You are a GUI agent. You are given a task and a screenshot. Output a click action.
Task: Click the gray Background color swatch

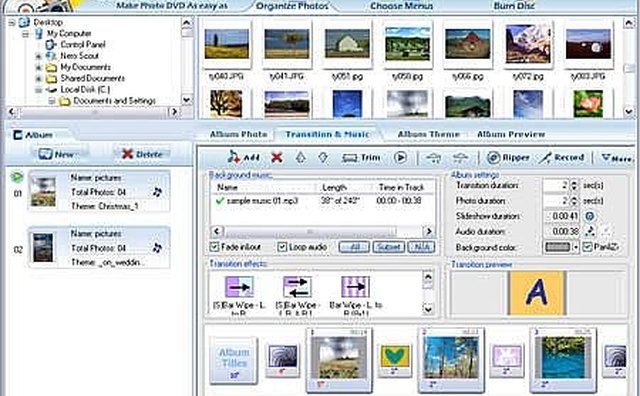tap(558, 247)
